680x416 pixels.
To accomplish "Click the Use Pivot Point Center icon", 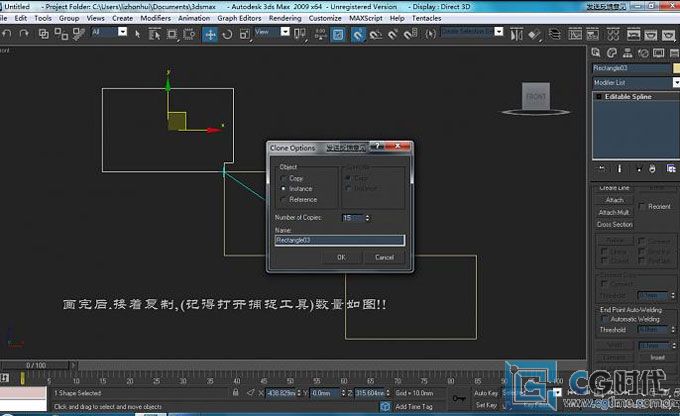I will click(x=300, y=34).
